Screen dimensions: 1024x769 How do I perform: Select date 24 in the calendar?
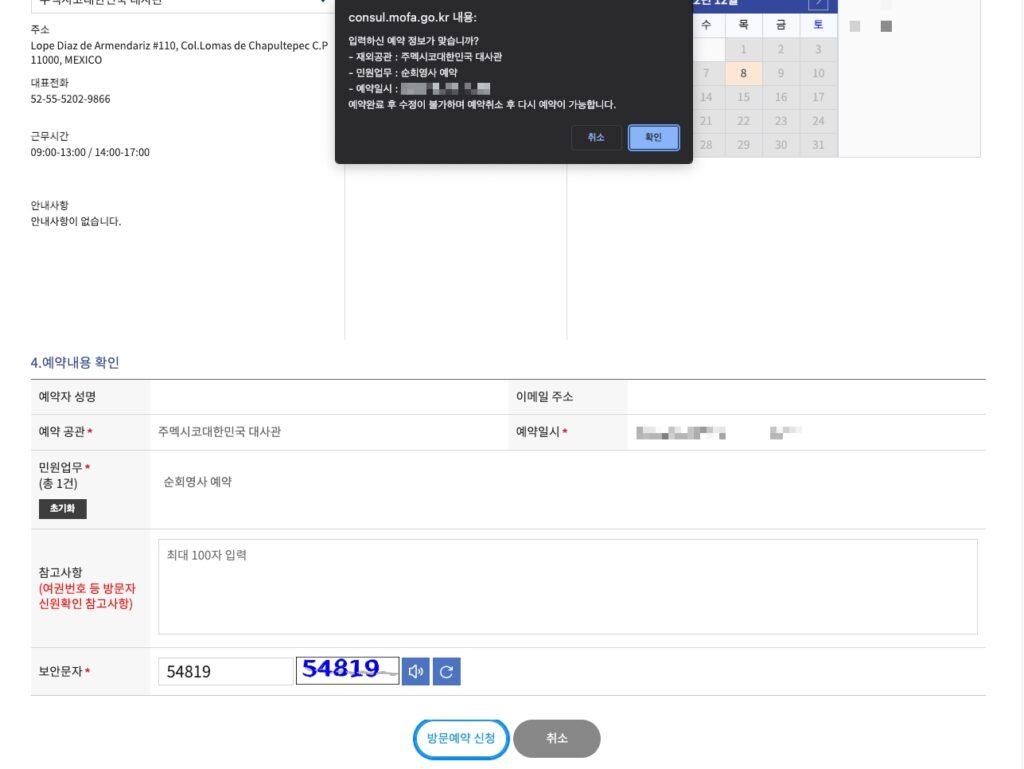click(x=818, y=121)
